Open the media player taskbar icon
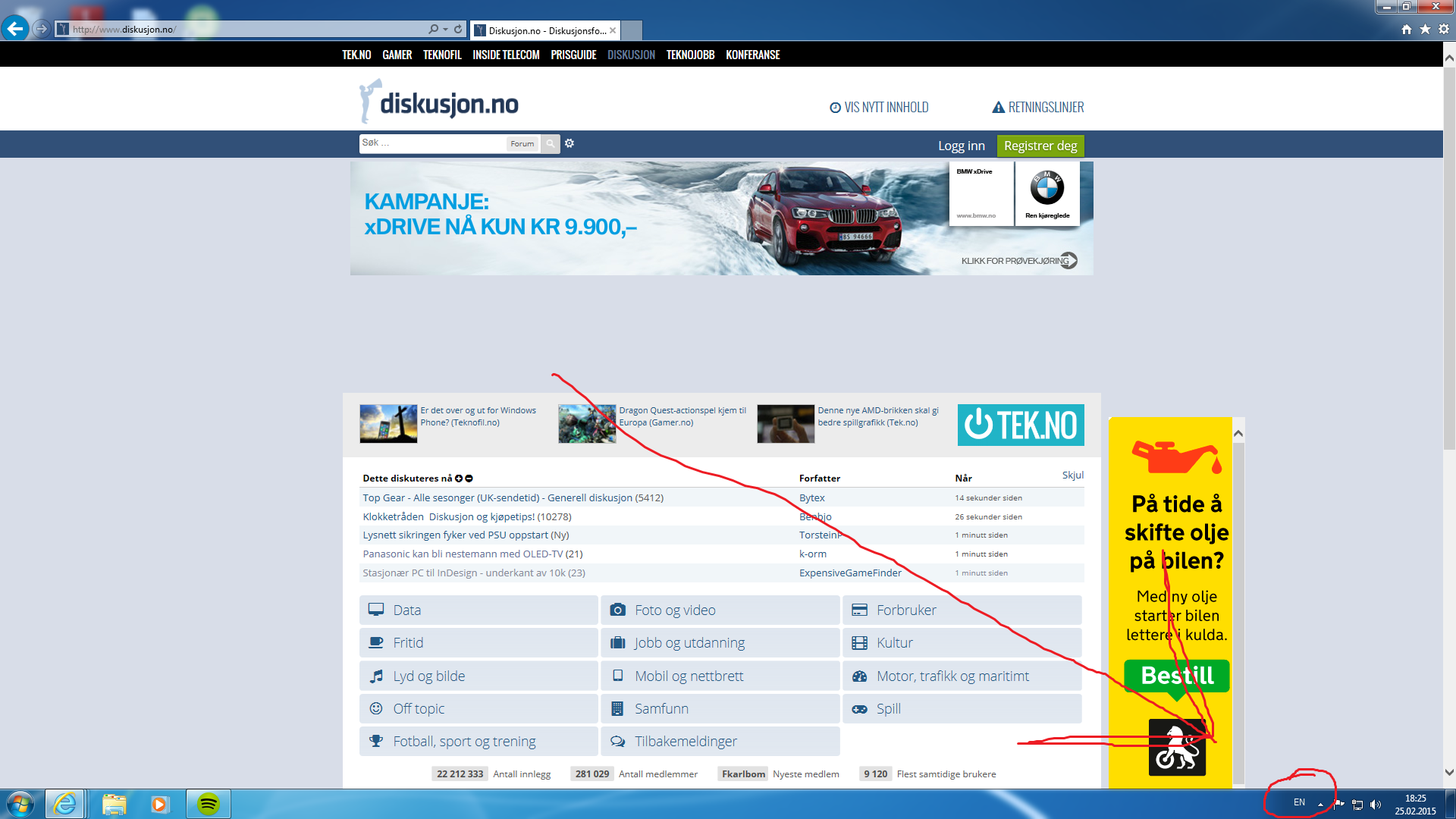 pyautogui.click(x=159, y=804)
